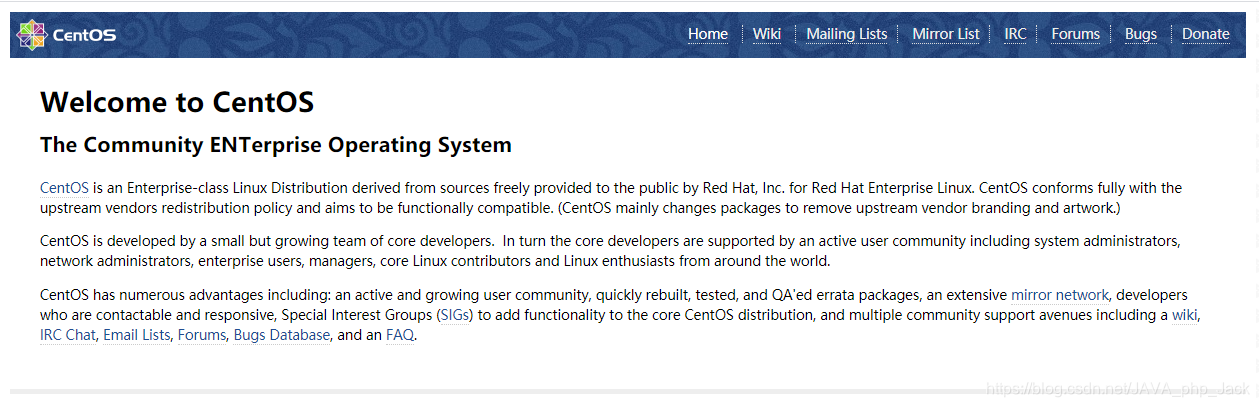Image resolution: width=1259 pixels, height=407 pixels.
Task: Visit Forums from the top navigation bar
Action: (1076, 34)
